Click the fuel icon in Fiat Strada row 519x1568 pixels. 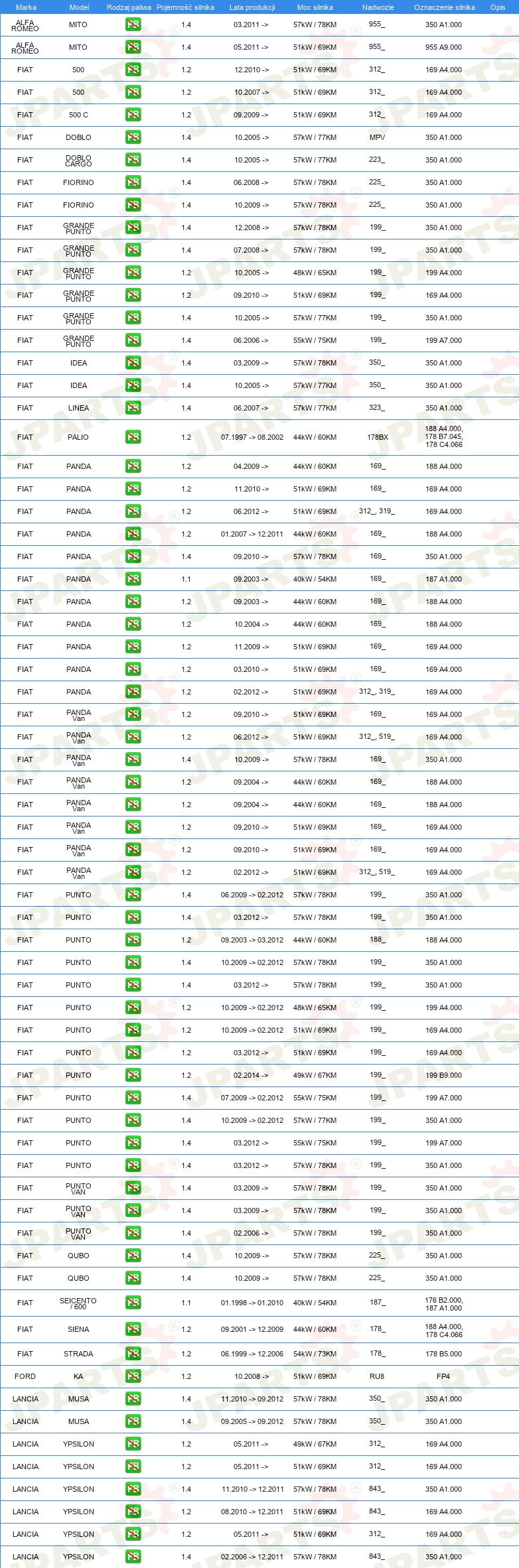tap(133, 1354)
